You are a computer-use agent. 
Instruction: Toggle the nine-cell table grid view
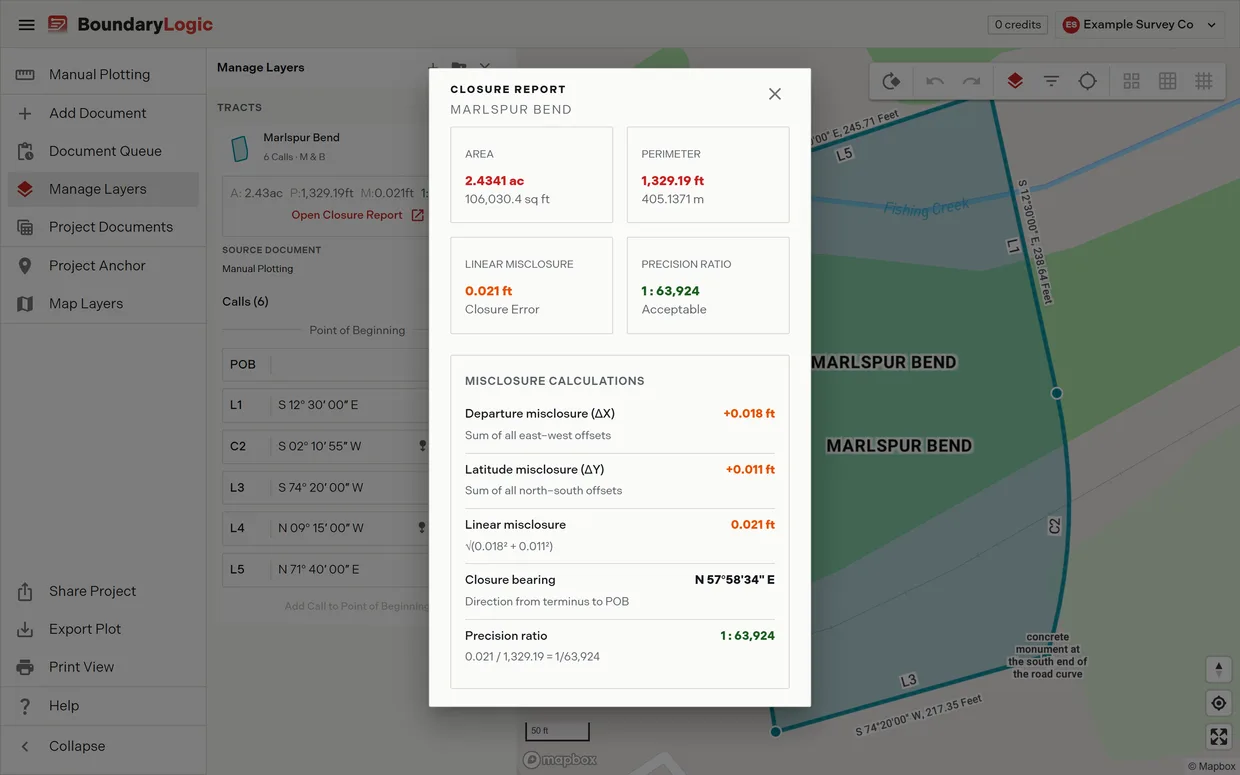point(1167,82)
